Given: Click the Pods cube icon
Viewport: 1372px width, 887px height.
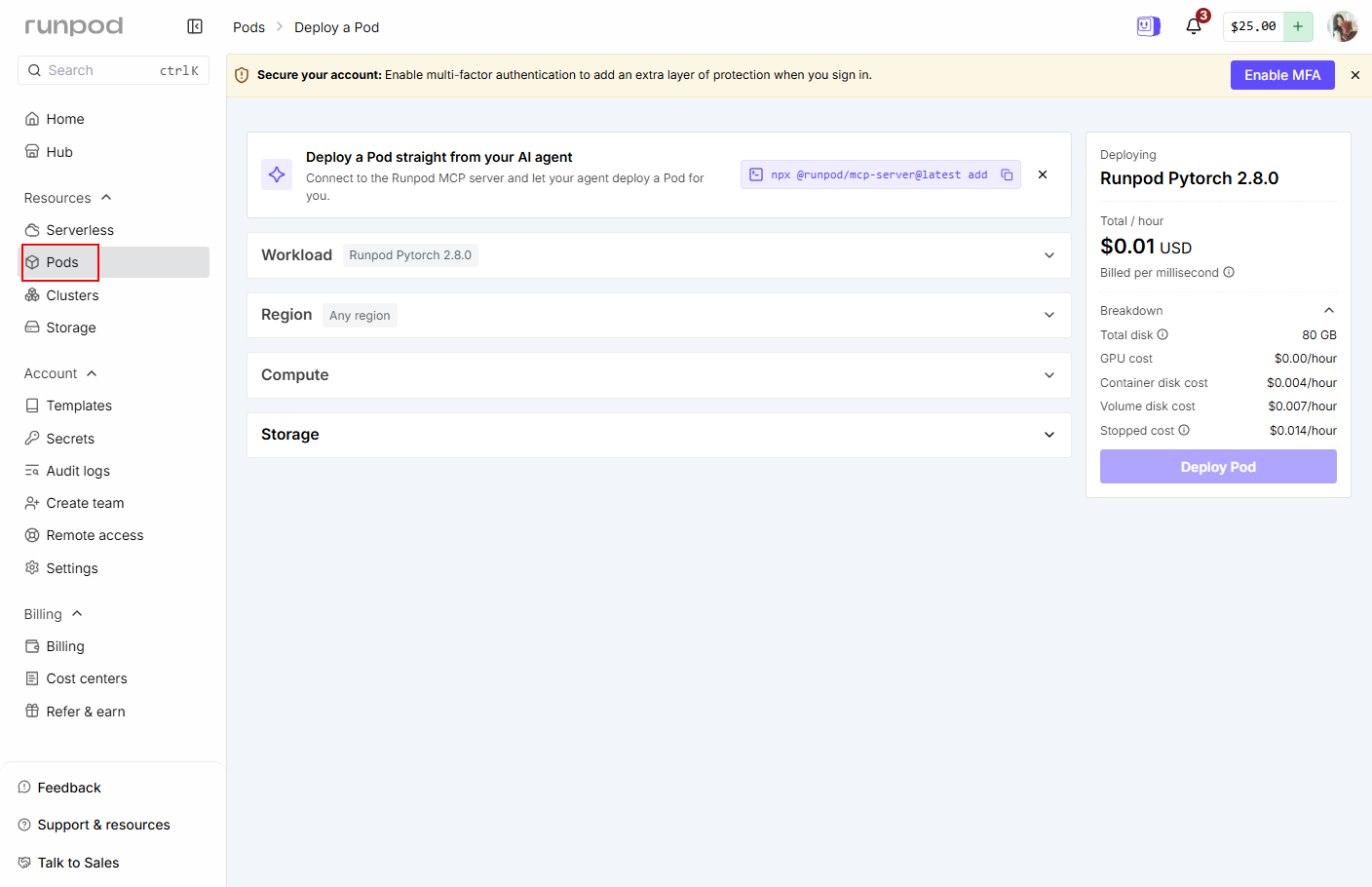Looking at the screenshot, I should tap(32, 262).
